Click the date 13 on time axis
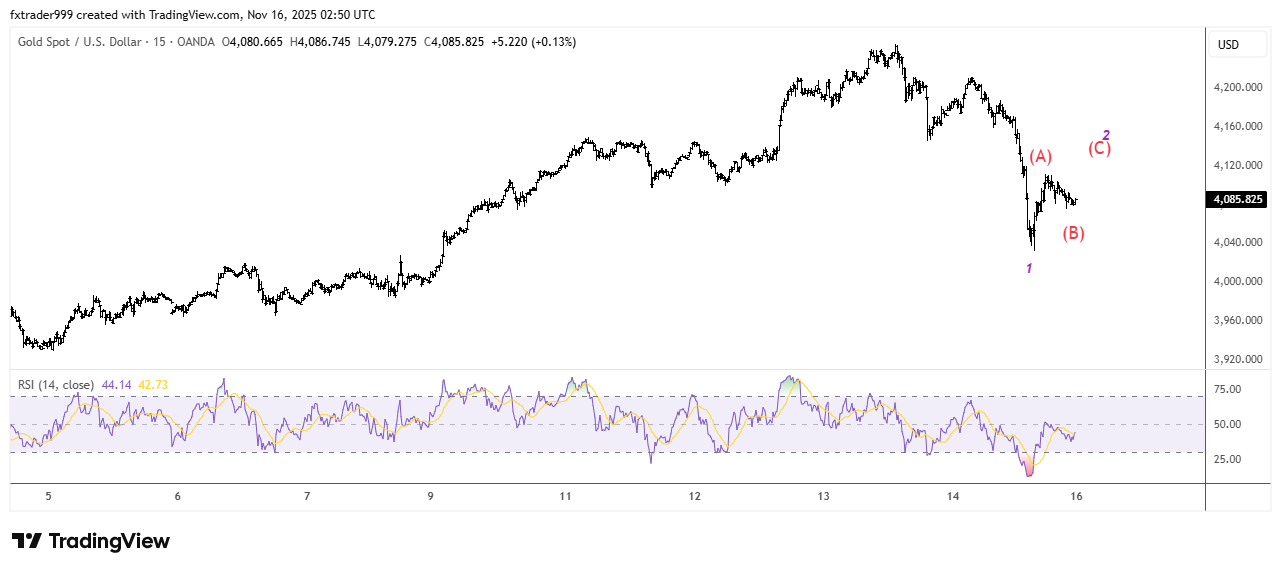Viewport: 1281px width, 571px height. [823, 497]
